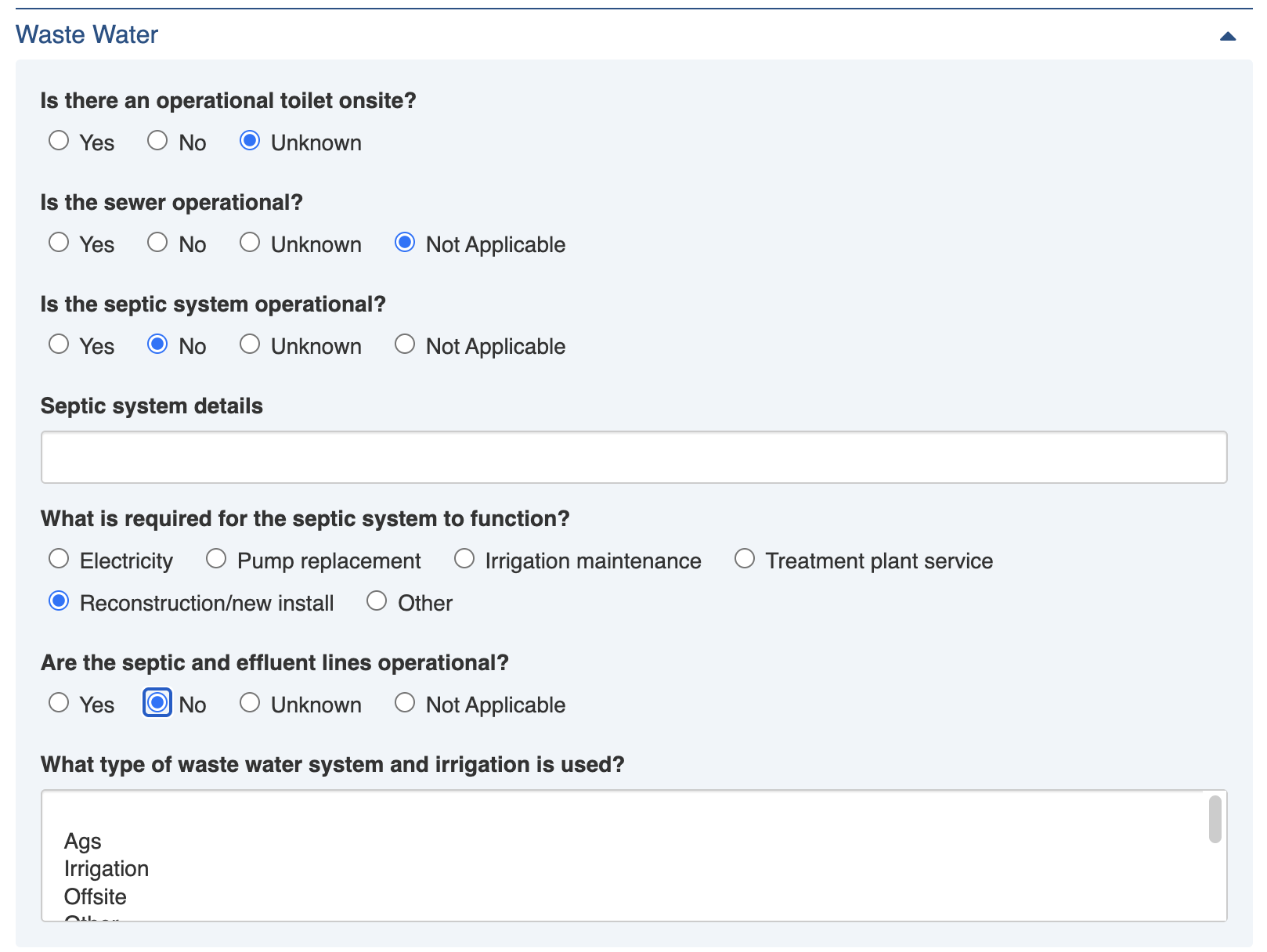The height and width of the screenshot is (952, 1267).
Task: Click the Septic system details text field
Action: (633, 457)
